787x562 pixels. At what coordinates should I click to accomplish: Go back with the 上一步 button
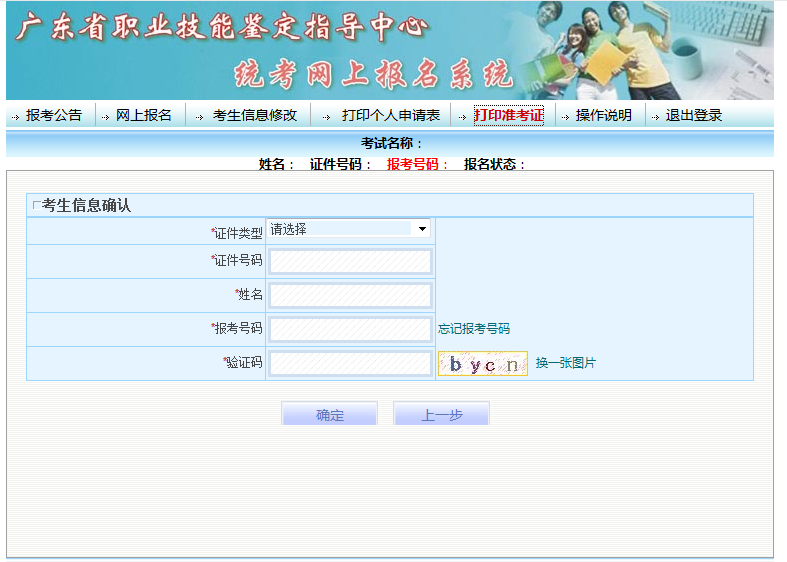(441, 415)
